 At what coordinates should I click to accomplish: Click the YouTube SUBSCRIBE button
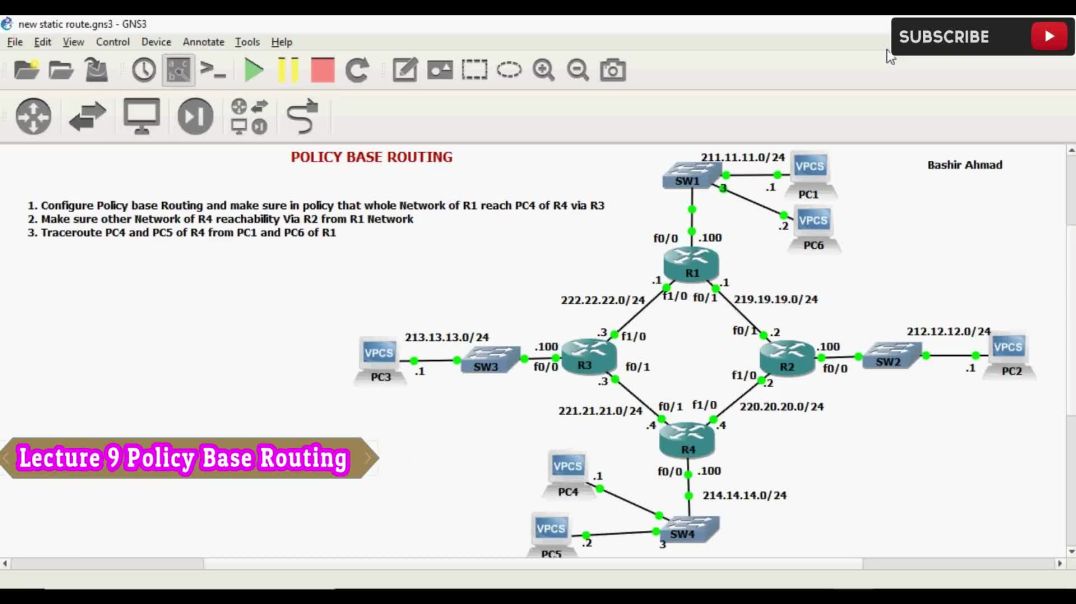[x=982, y=36]
